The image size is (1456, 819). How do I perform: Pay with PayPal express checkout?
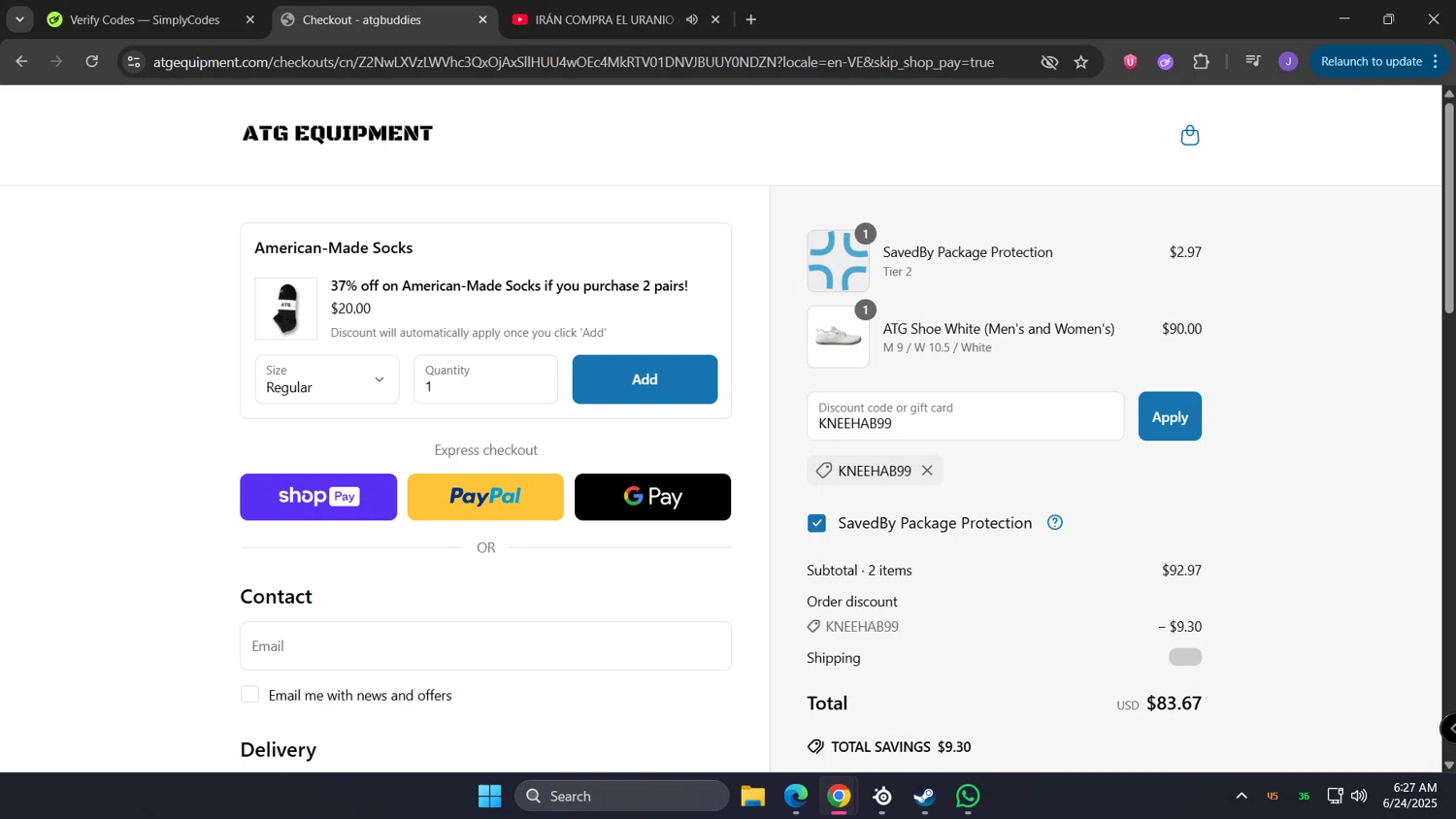[x=485, y=497]
